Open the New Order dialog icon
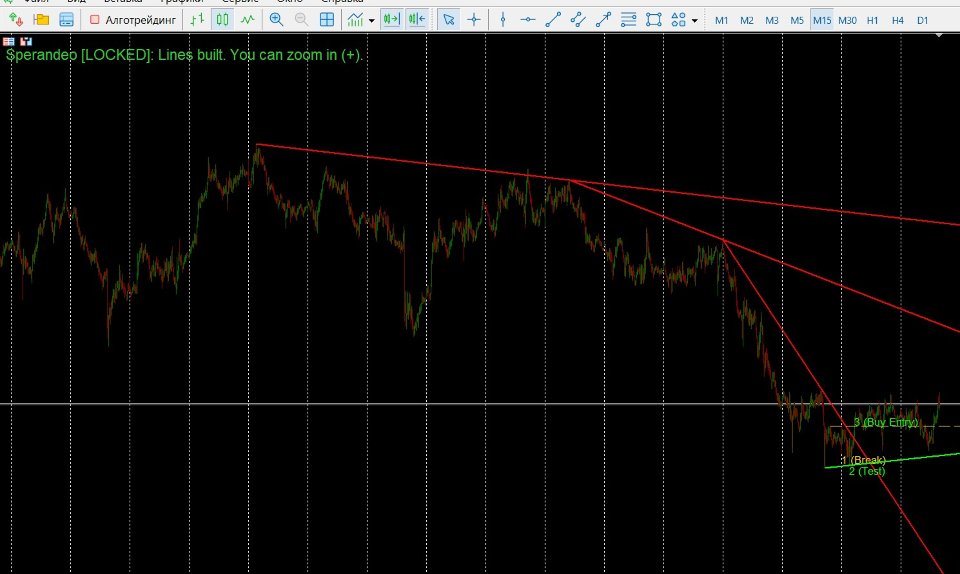Screen dimensions: 960x574 click(x=16, y=20)
